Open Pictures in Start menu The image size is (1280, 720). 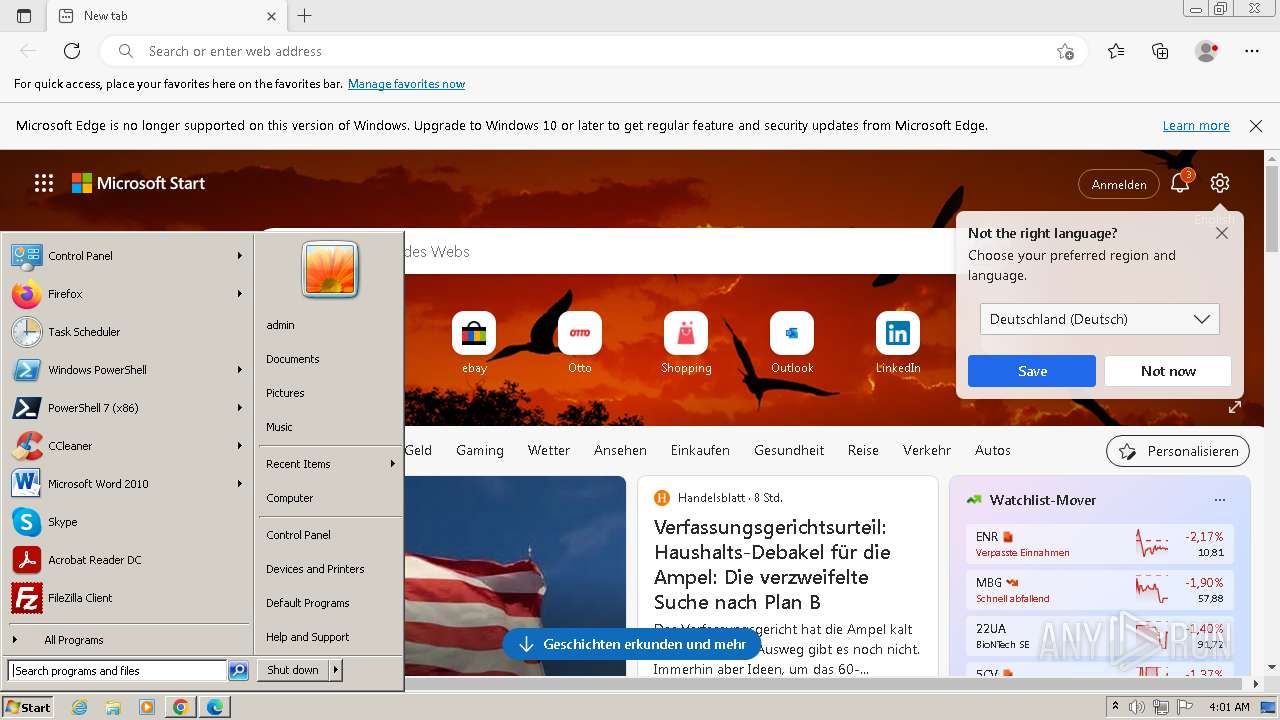(x=329, y=393)
